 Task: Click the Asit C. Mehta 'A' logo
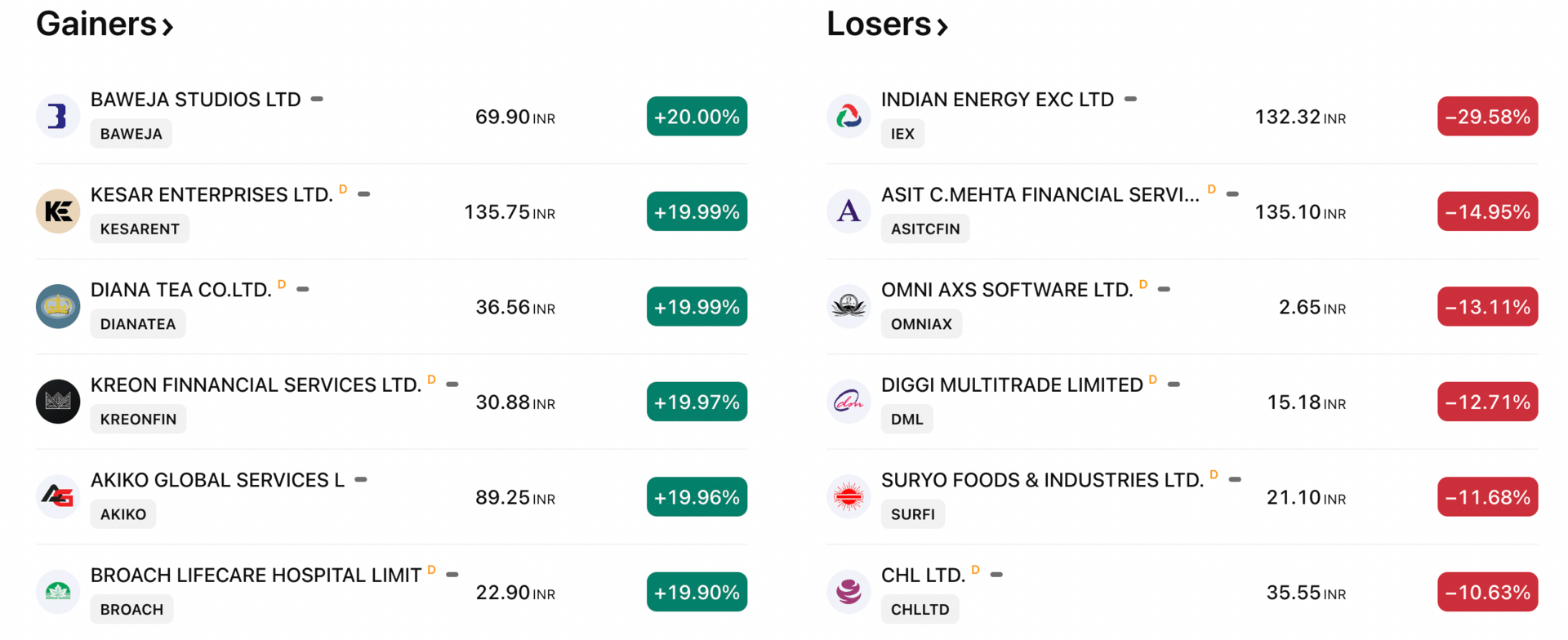tap(849, 211)
